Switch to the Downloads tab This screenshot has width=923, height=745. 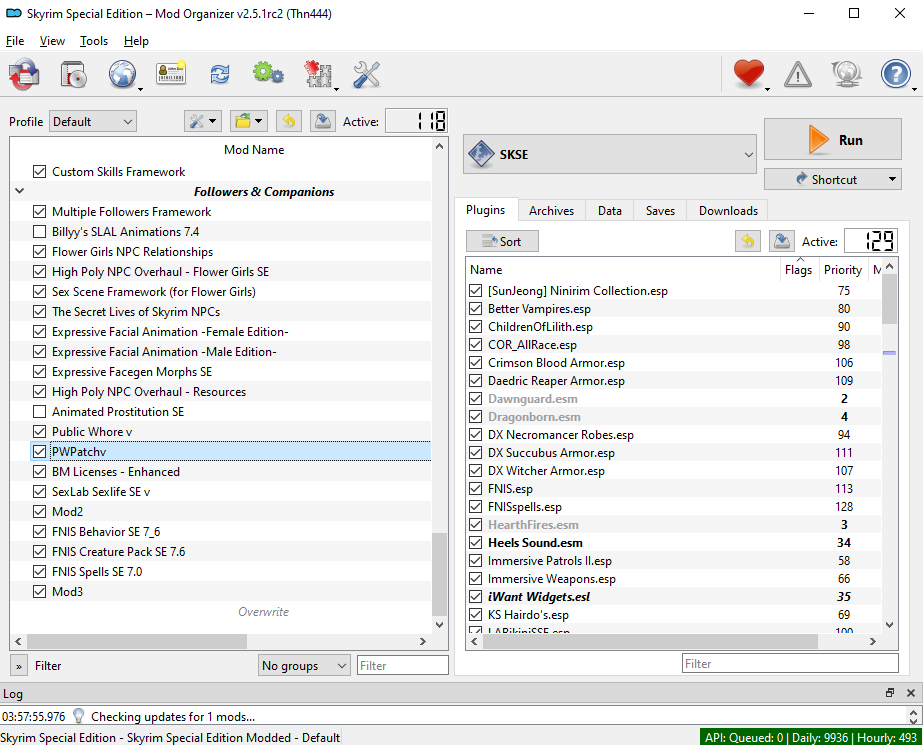pos(727,211)
